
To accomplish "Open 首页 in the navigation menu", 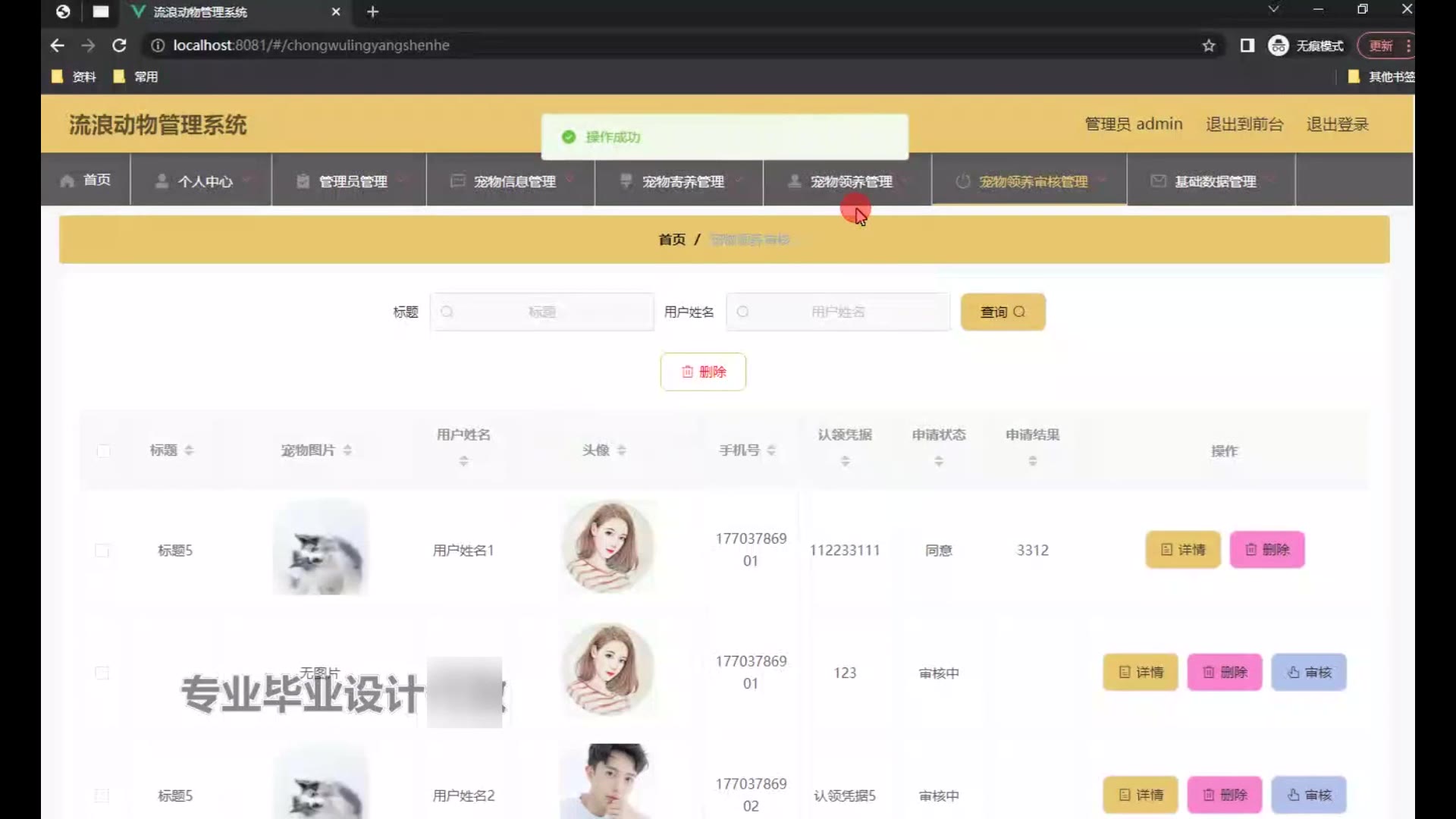I will point(86,180).
